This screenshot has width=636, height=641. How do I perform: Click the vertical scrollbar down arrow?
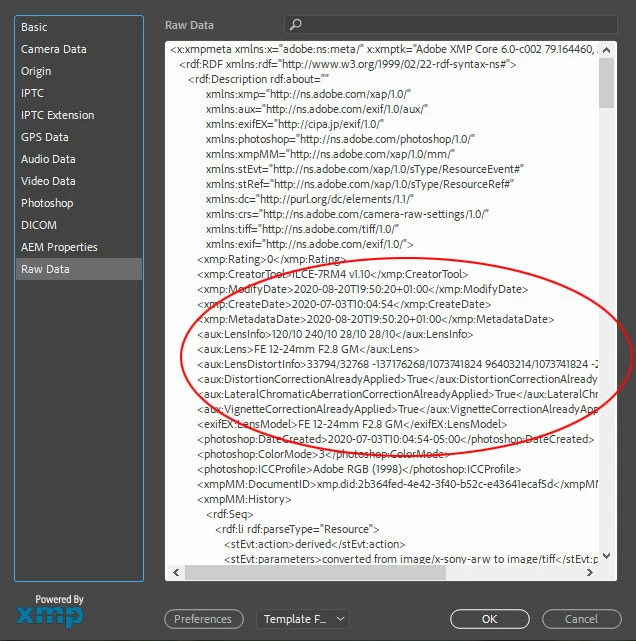607,556
